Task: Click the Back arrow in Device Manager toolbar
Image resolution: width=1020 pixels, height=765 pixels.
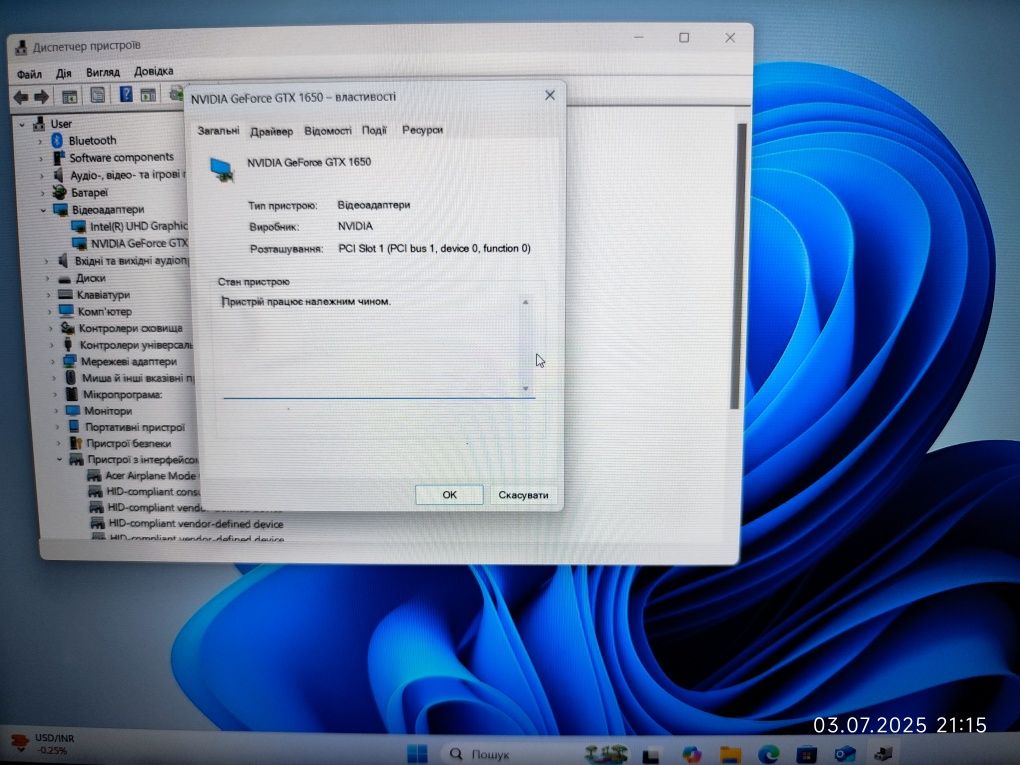Action: pos(21,98)
